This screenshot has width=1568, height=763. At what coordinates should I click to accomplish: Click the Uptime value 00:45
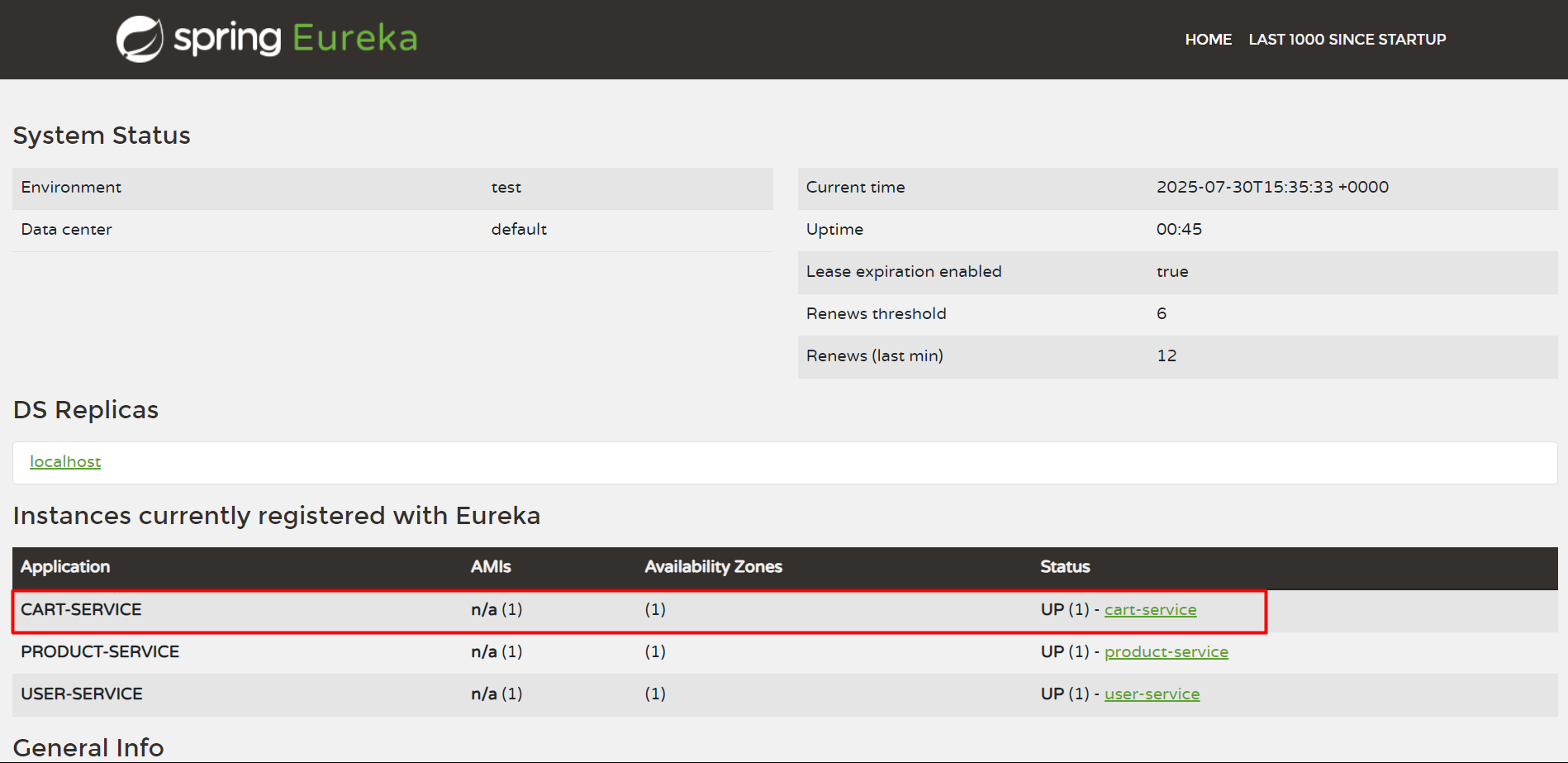pyautogui.click(x=1179, y=230)
